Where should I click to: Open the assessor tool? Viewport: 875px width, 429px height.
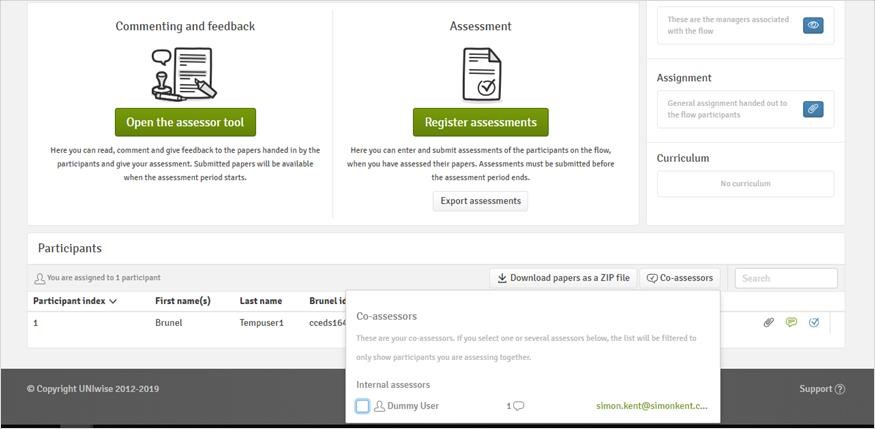point(185,122)
